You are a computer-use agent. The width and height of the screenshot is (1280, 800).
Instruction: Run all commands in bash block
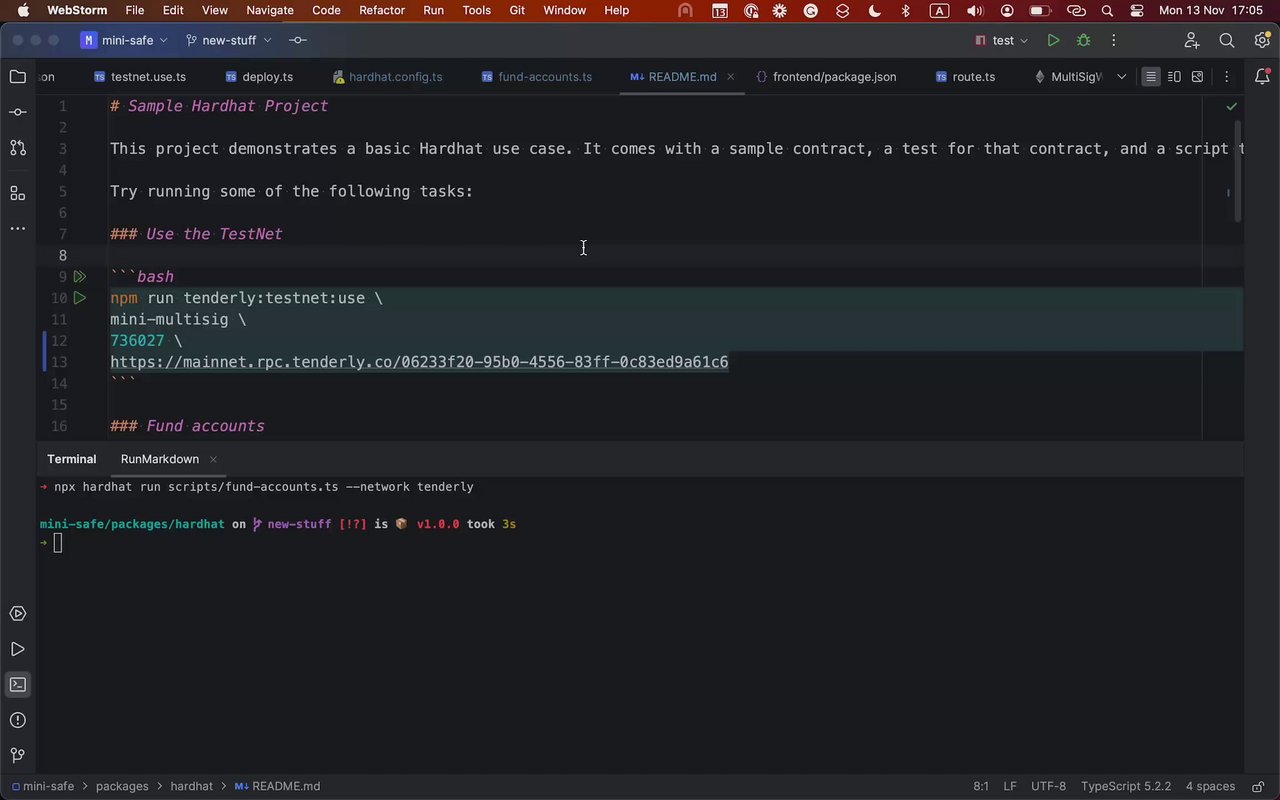pos(80,277)
